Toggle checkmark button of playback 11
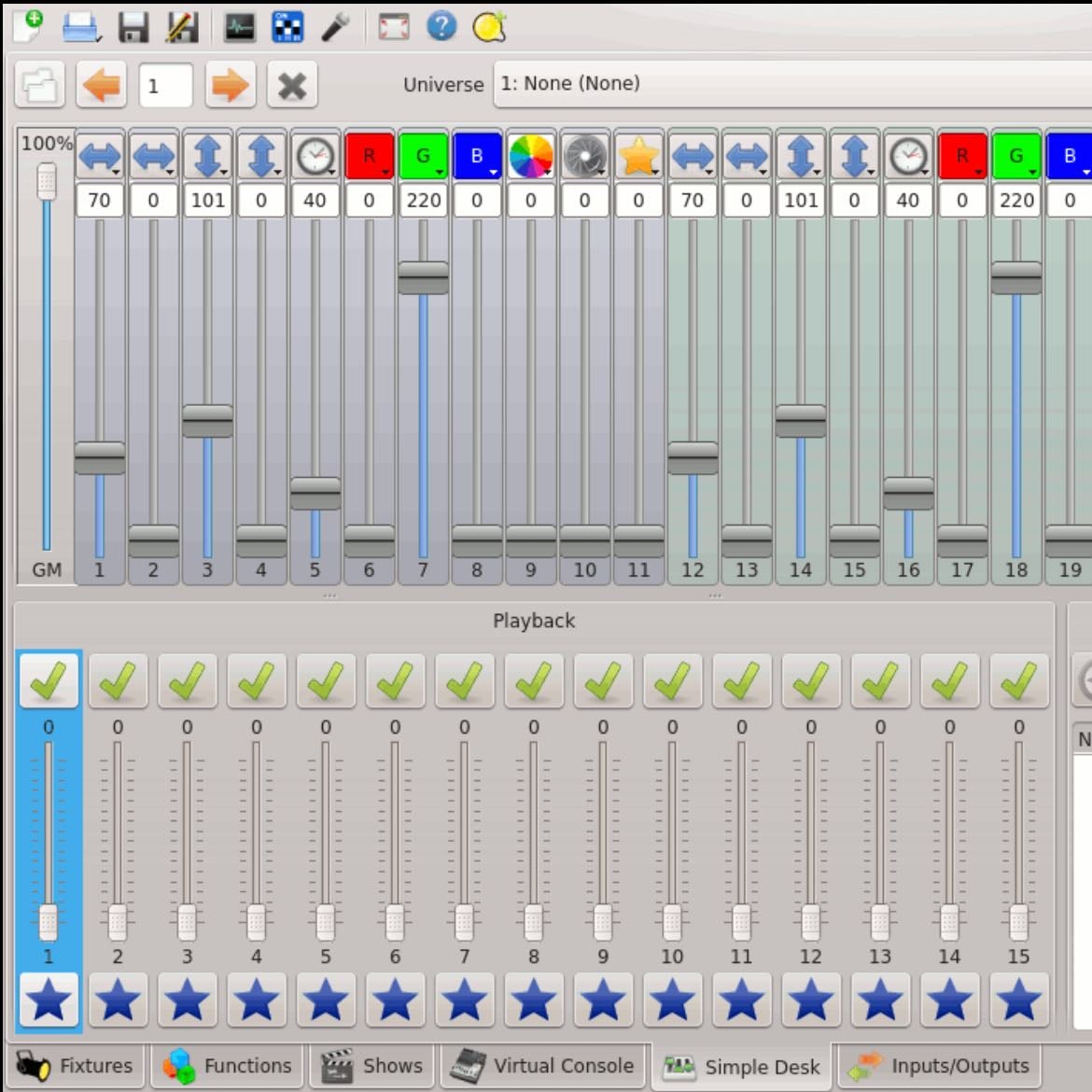Viewport: 1092px width, 1092px height. (x=742, y=680)
